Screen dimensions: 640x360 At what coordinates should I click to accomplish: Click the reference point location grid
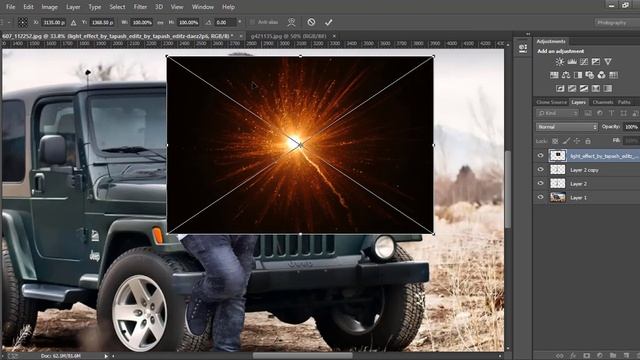pos(23,22)
